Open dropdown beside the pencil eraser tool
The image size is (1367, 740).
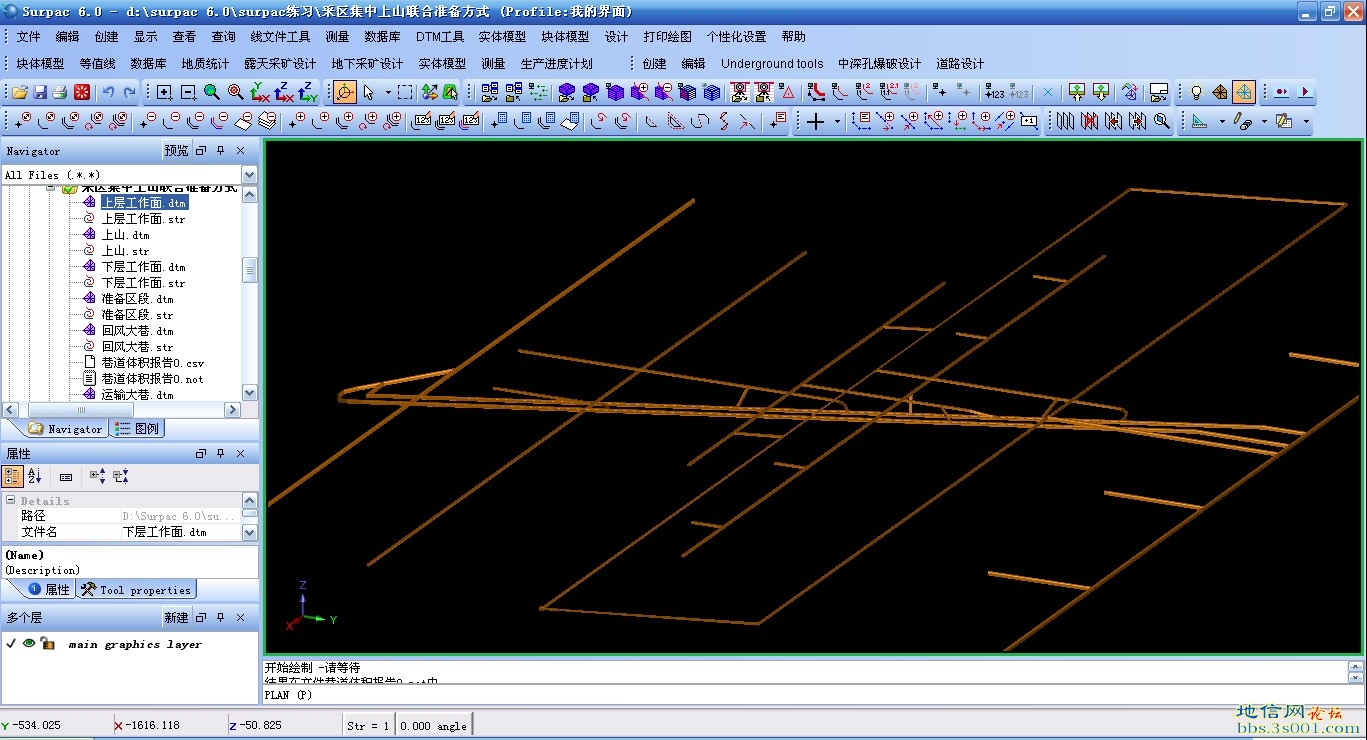pos(1264,121)
